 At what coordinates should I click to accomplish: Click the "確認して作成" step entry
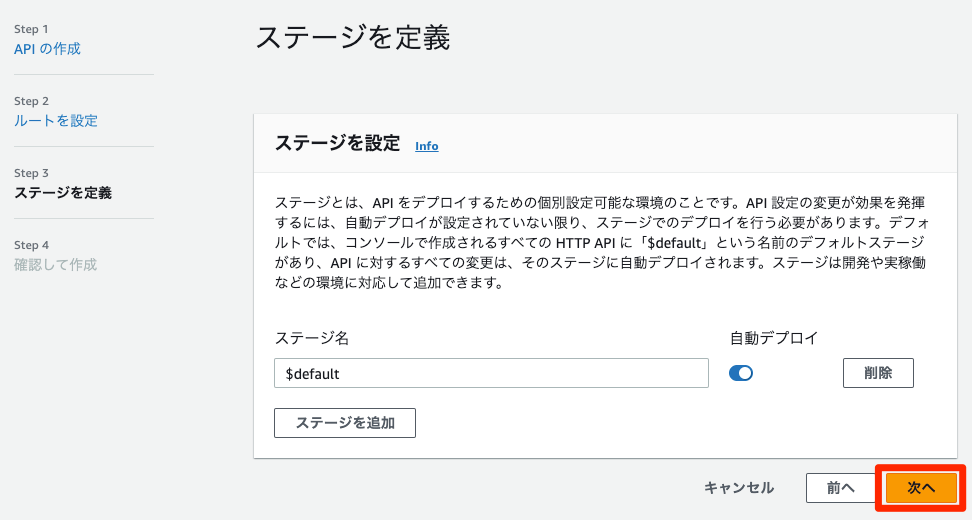pyautogui.click(x=56, y=265)
